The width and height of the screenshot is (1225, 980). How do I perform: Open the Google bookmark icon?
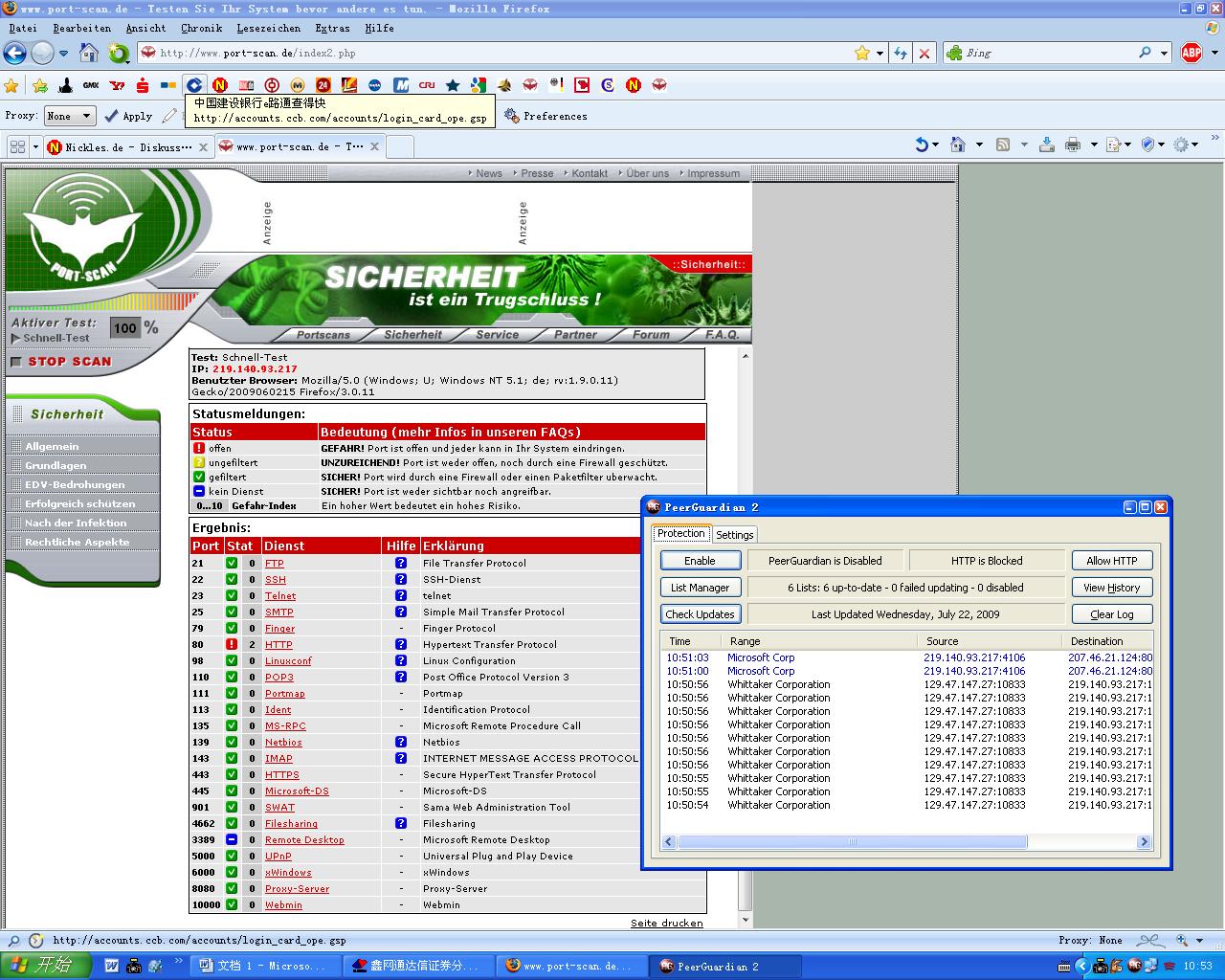(x=479, y=85)
